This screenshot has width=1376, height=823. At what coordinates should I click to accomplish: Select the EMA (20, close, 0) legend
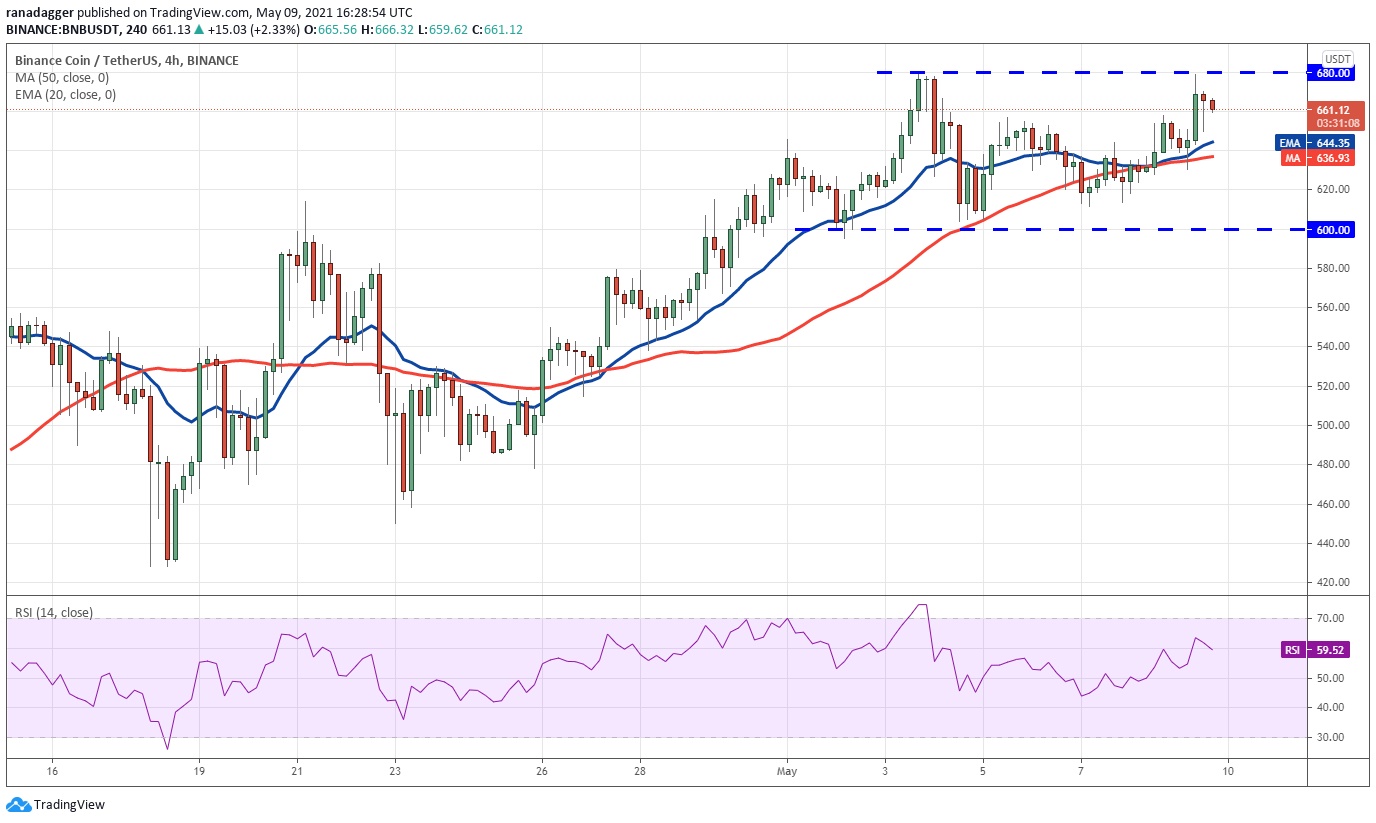pyautogui.click(x=65, y=95)
